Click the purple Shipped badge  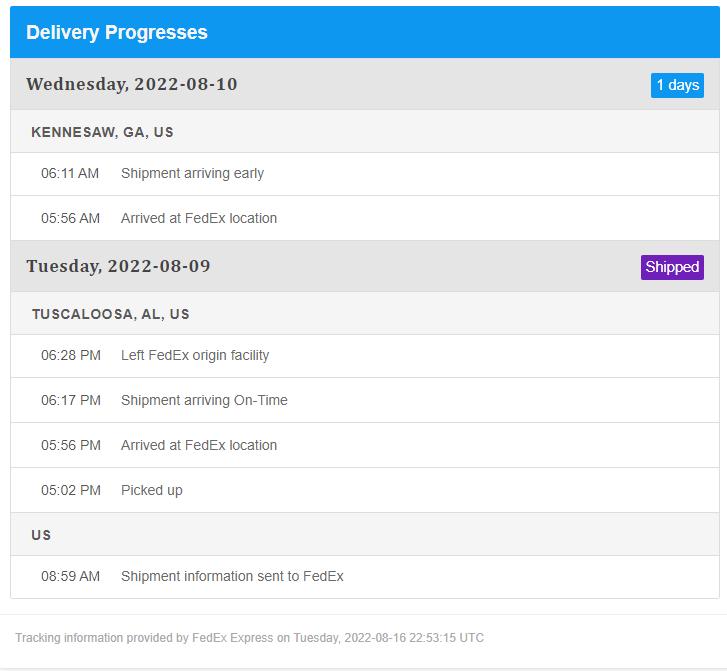672,267
